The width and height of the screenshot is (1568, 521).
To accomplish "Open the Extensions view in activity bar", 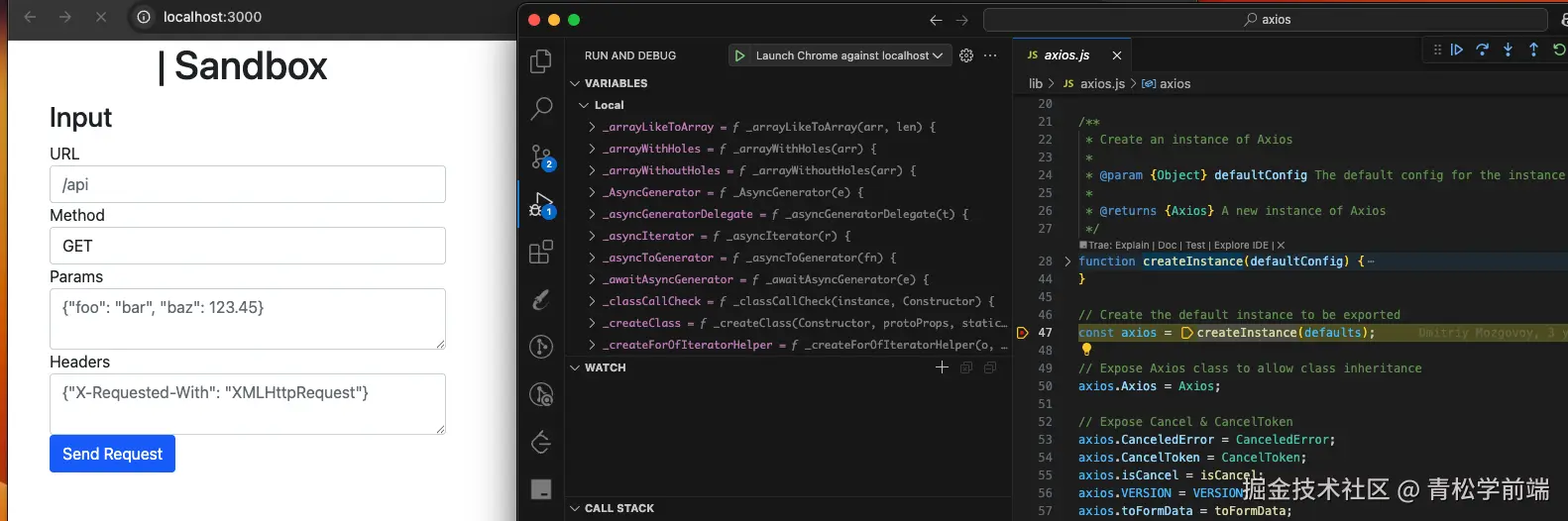I will pos(541,252).
